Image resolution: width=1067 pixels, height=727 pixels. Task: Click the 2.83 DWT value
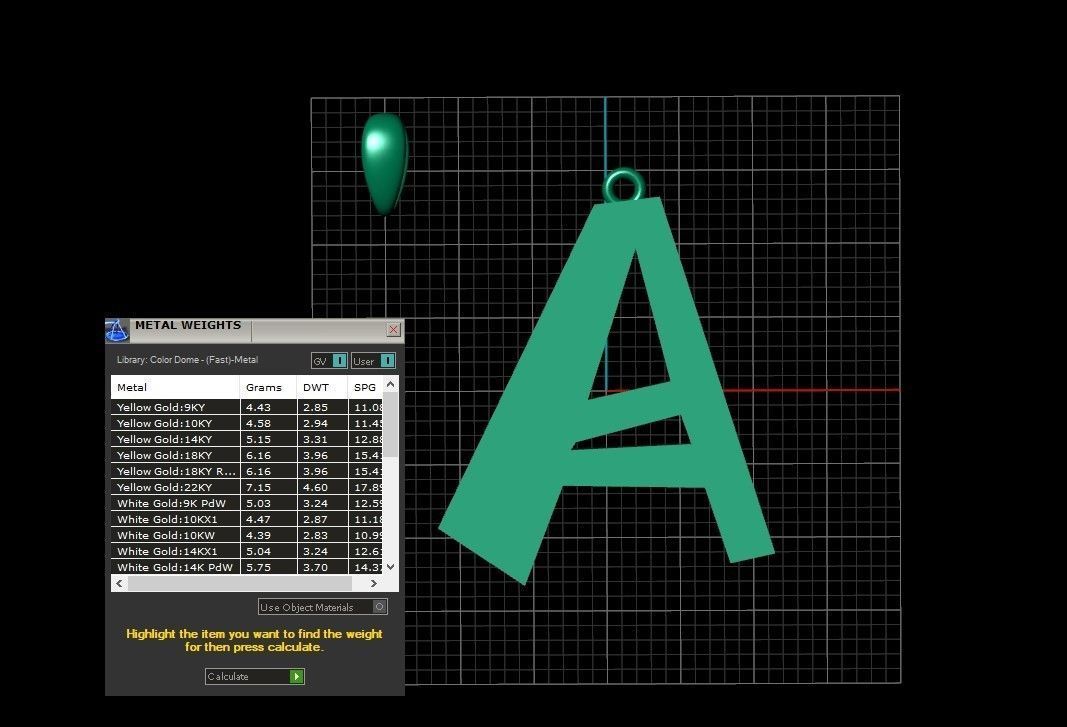(x=316, y=535)
